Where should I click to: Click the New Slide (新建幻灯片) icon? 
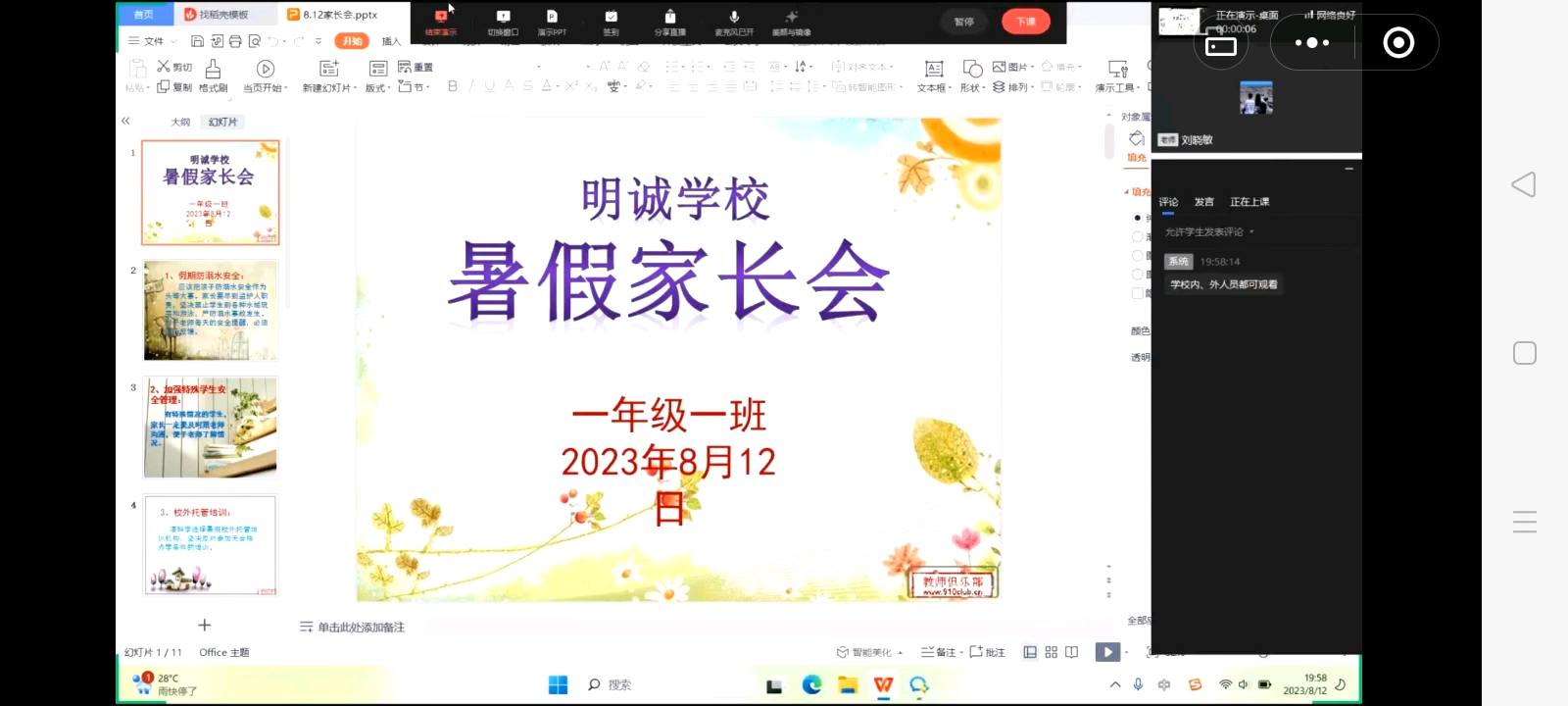pos(329,68)
